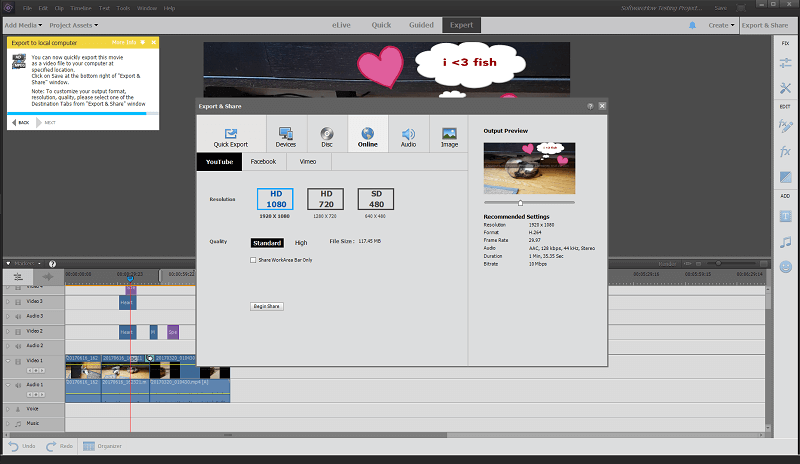Toggle Video 3 track film icon
Viewport: 800px width, 464px height.
(x=18, y=302)
